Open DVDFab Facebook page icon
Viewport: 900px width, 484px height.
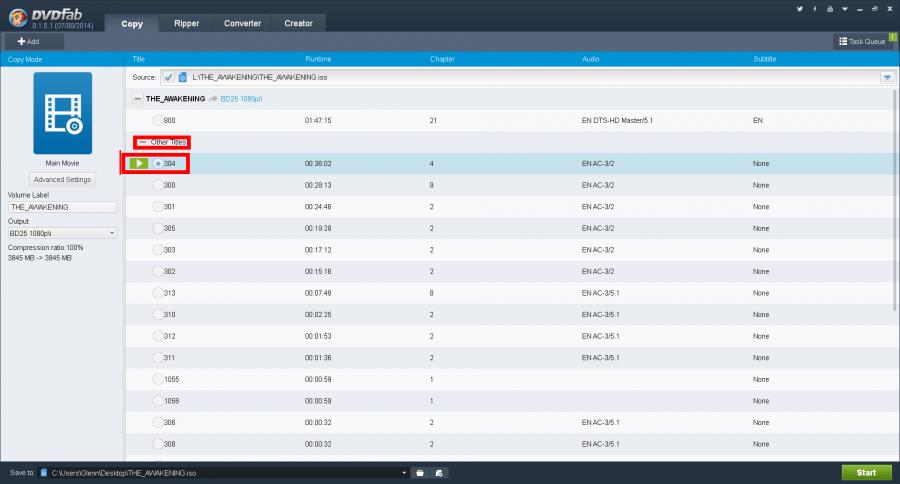pos(815,9)
